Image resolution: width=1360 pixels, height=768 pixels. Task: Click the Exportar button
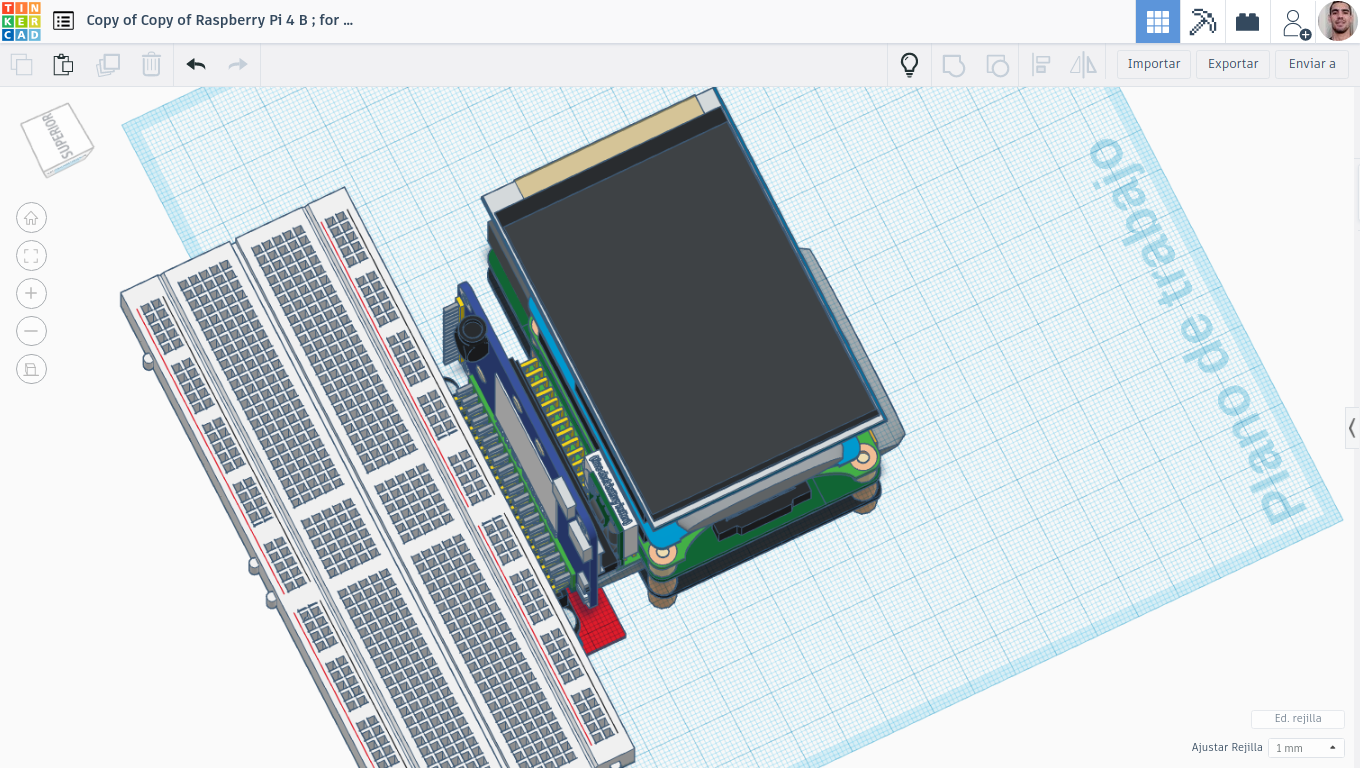click(1233, 64)
